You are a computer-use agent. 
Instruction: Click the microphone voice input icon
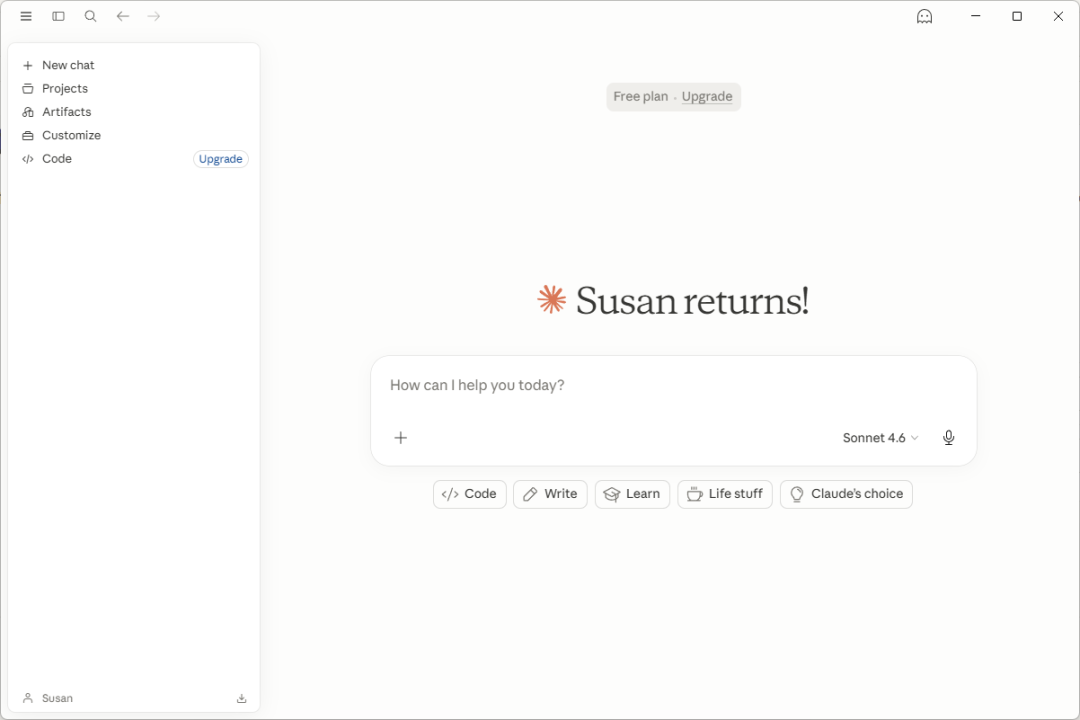tap(948, 438)
